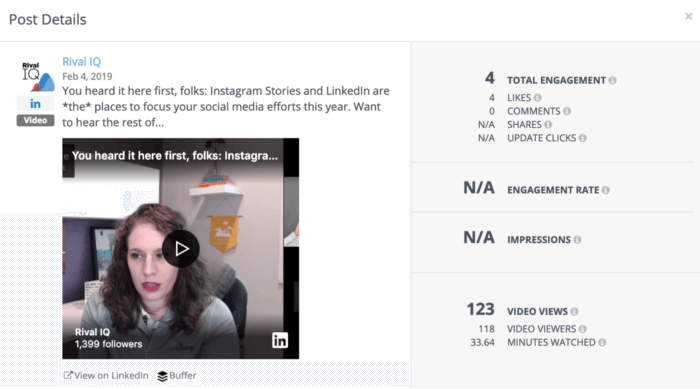Viewport: 700px width, 389px height.
Task: Click the Rival IQ logo avatar
Action: pos(38,77)
